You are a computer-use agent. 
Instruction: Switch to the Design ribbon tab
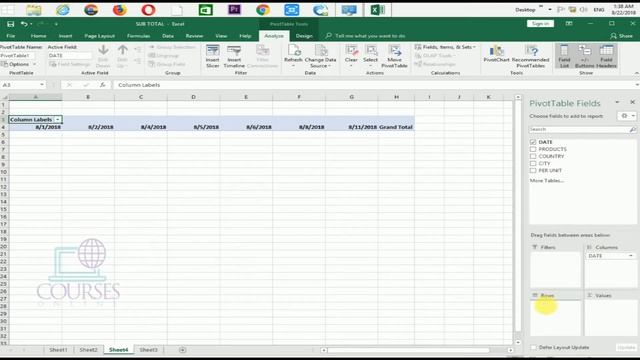tap(304, 36)
